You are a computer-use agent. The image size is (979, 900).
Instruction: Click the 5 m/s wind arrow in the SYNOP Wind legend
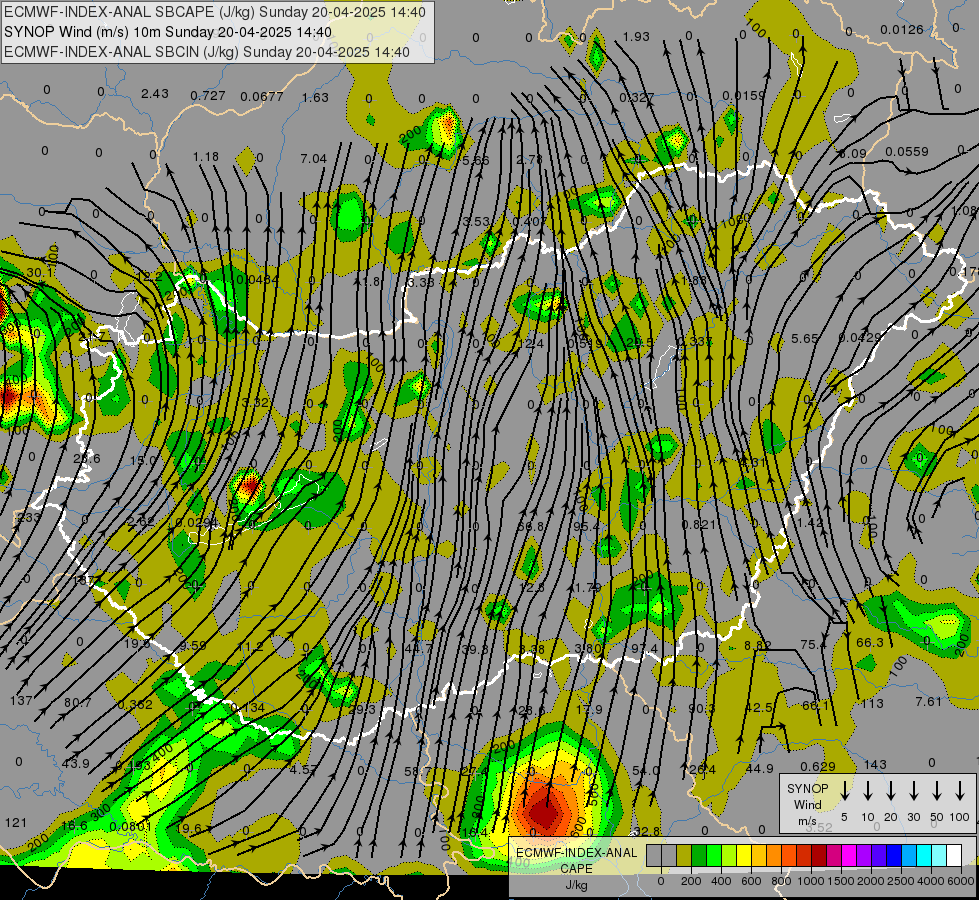pos(845,790)
